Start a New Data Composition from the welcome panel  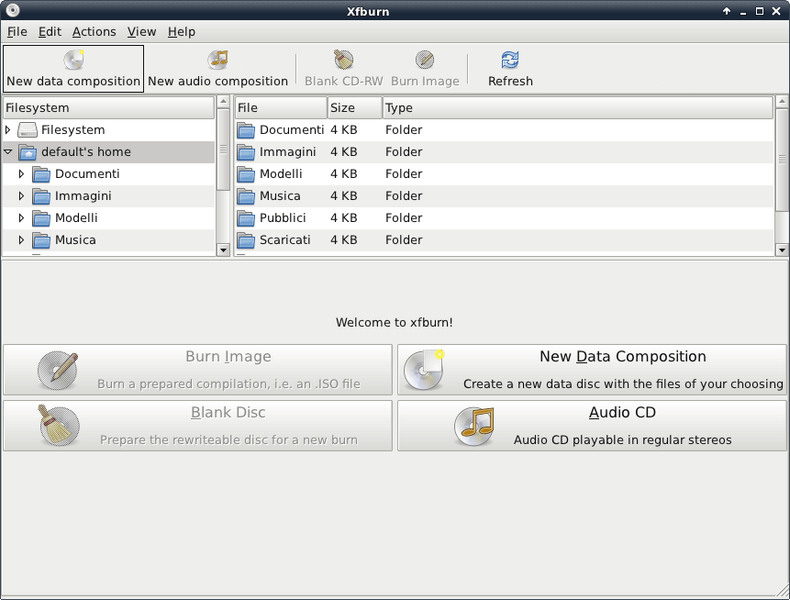[x=591, y=370]
